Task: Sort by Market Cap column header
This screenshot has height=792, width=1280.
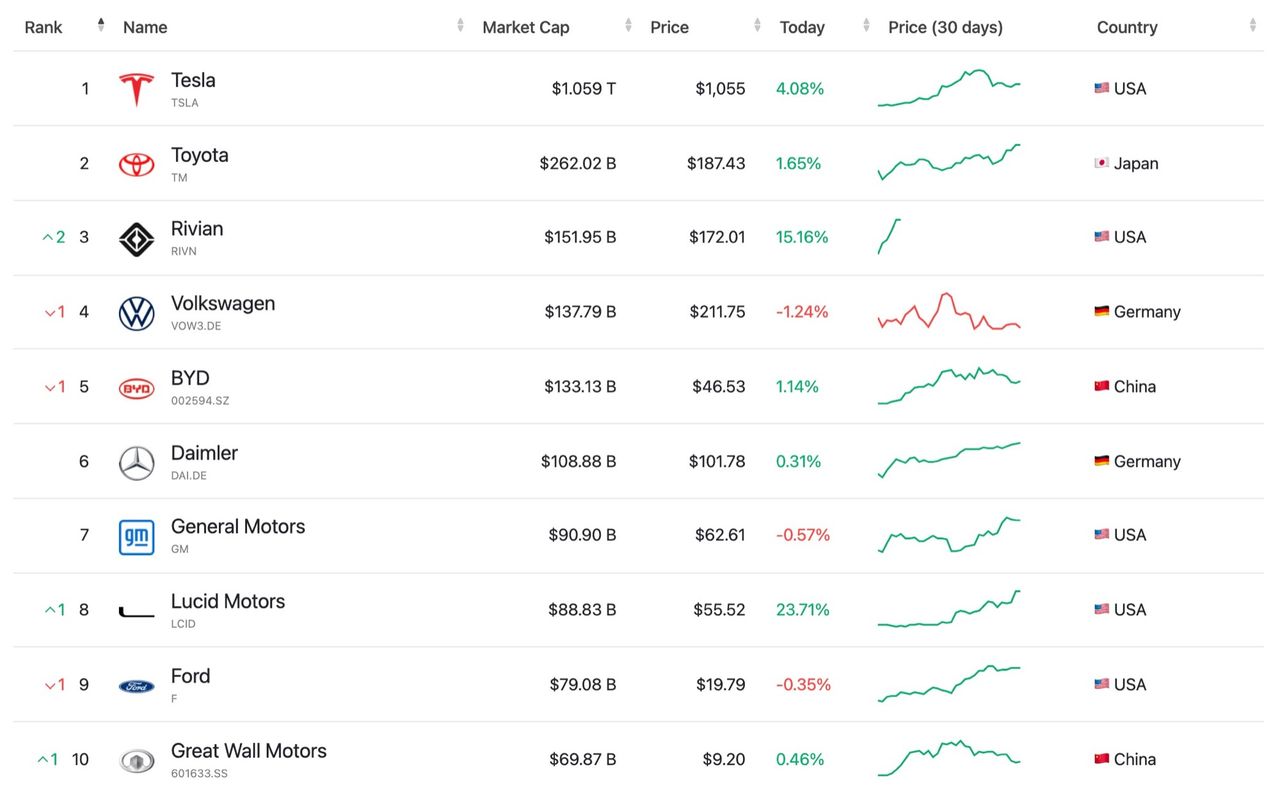Action: pos(525,27)
